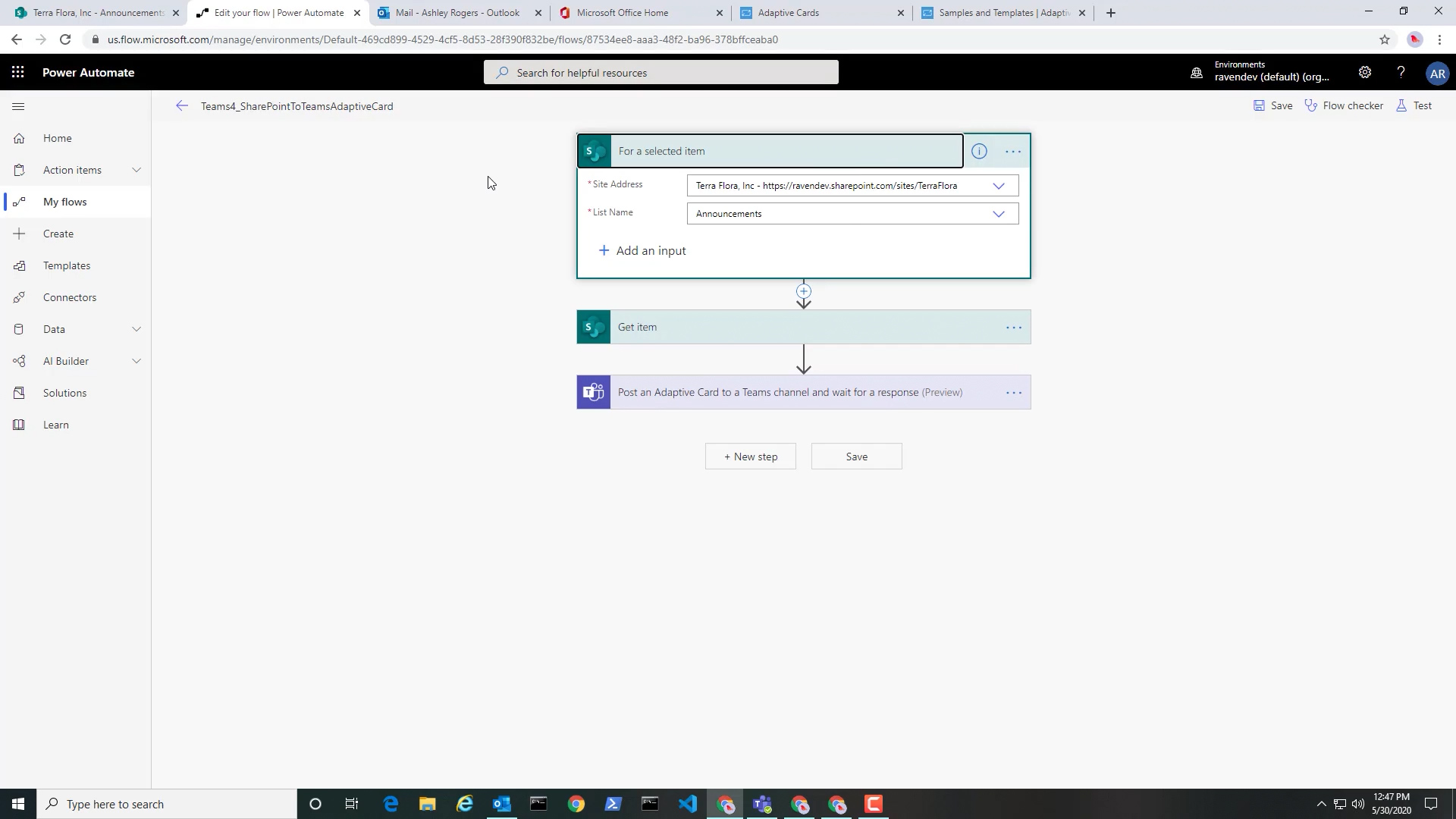This screenshot has height=819, width=1456.
Task: Open ellipsis menu on Post an Adaptive Card
Action: tap(1014, 393)
